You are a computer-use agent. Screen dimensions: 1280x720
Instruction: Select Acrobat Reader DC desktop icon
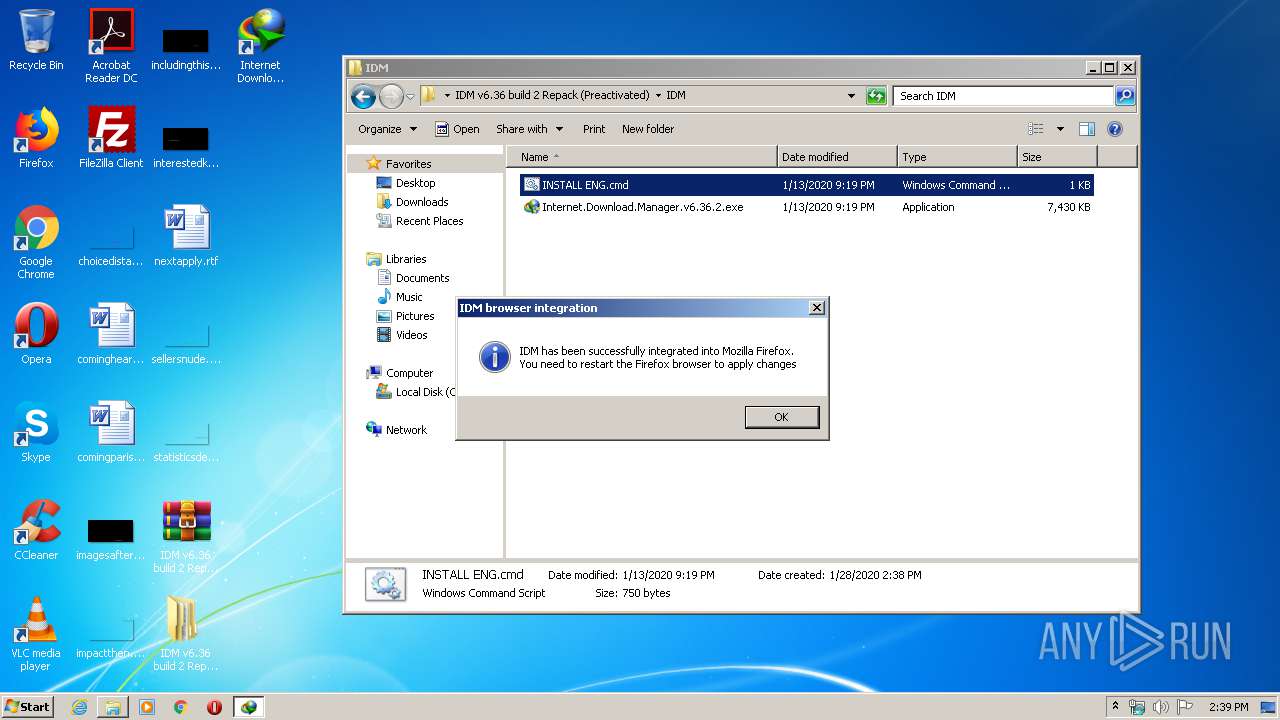pos(111,46)
